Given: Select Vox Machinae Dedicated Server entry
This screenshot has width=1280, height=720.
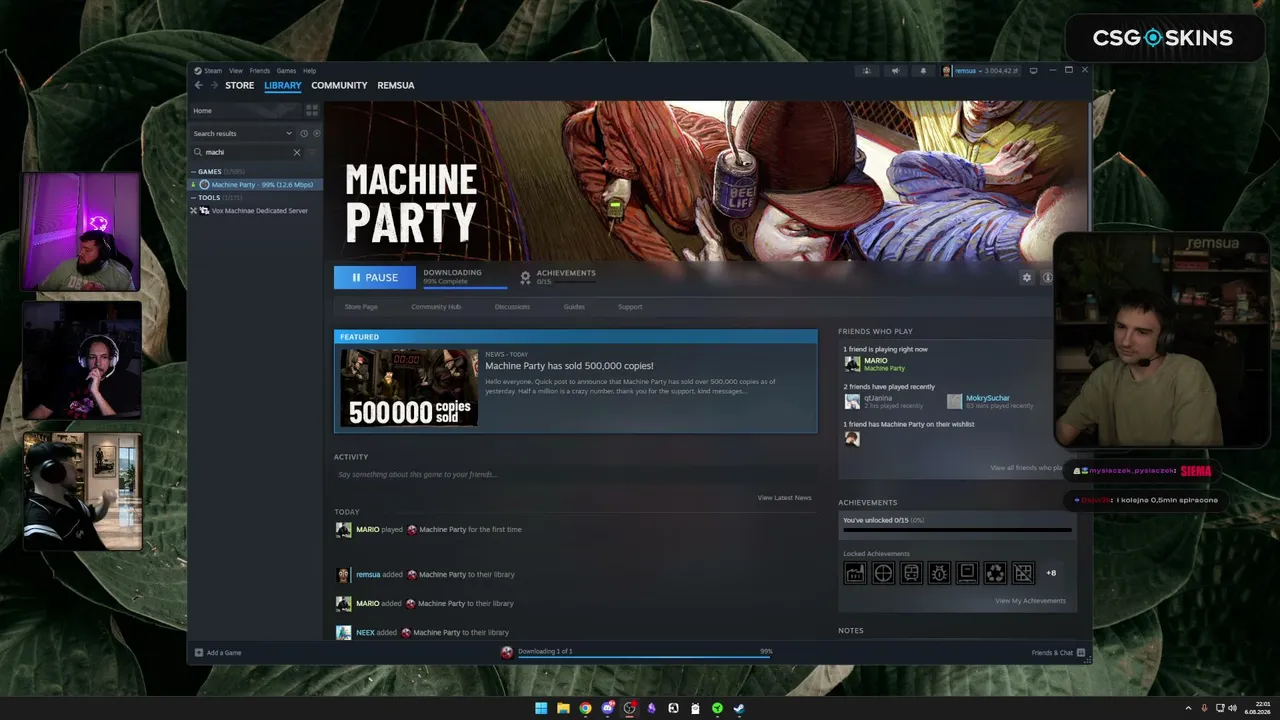Looking at the screenshot, I should coord(255,211).
